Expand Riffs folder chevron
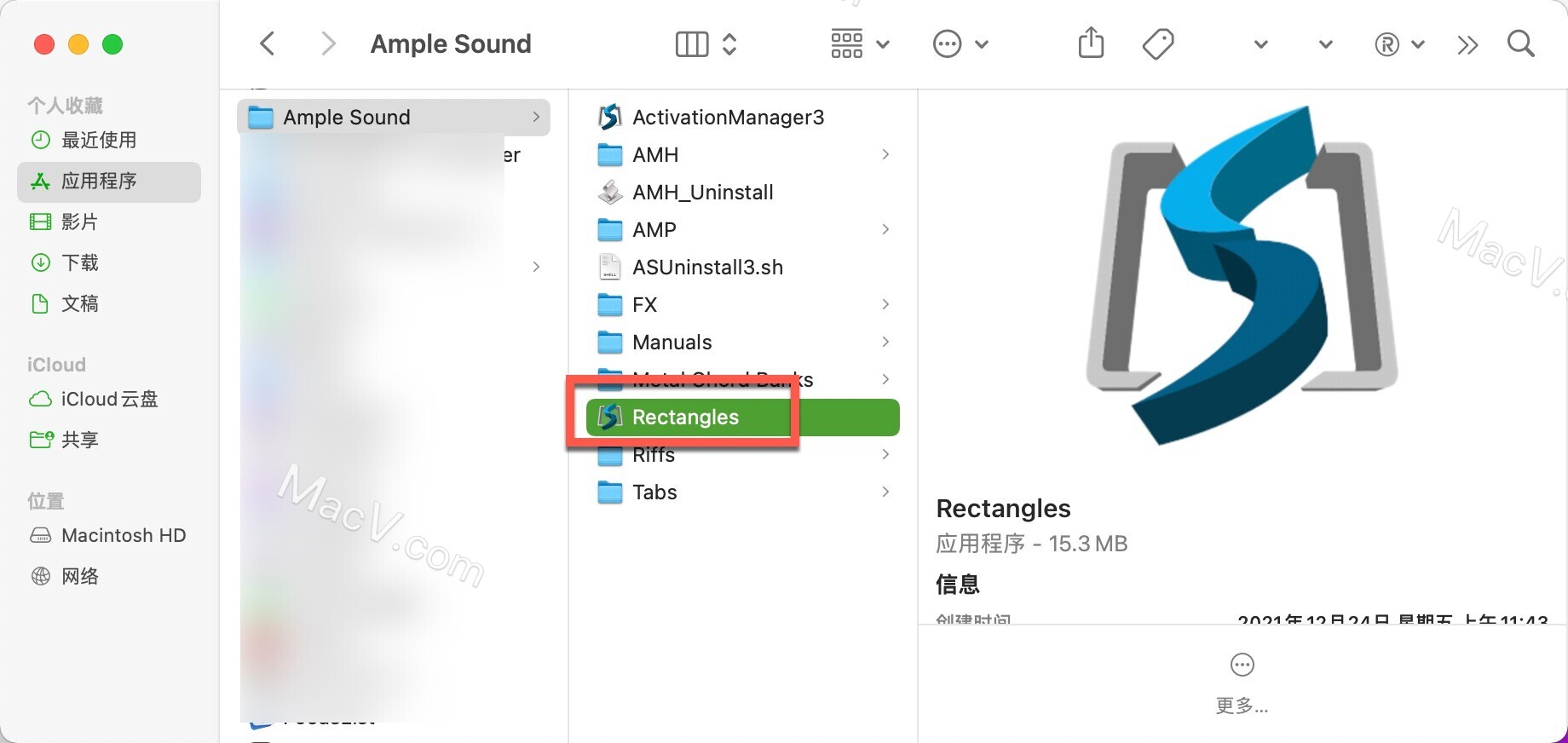The image size is (1568, 743). (x=885, y=454)
